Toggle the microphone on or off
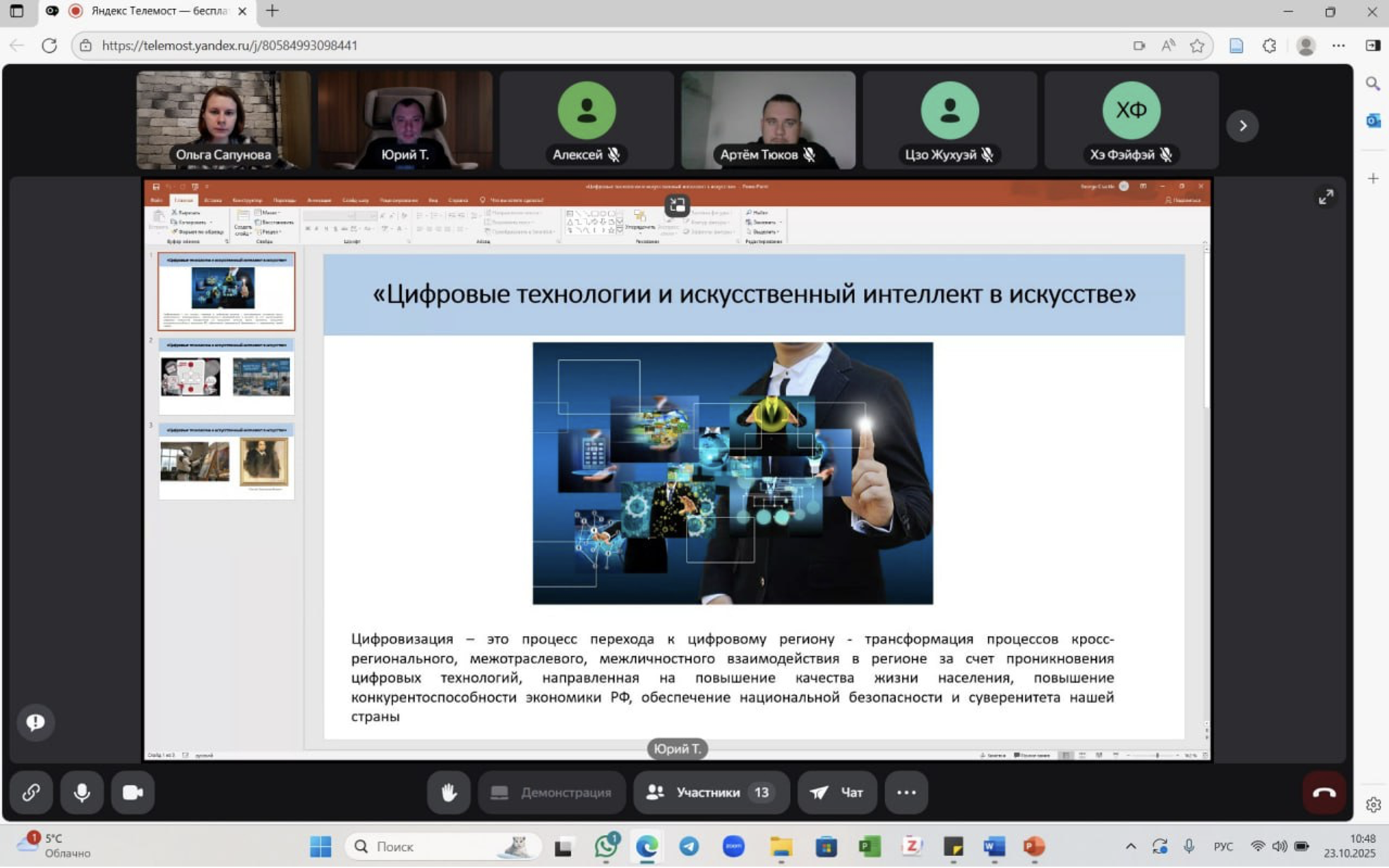The image size is (1389, 868). point(82,792)
